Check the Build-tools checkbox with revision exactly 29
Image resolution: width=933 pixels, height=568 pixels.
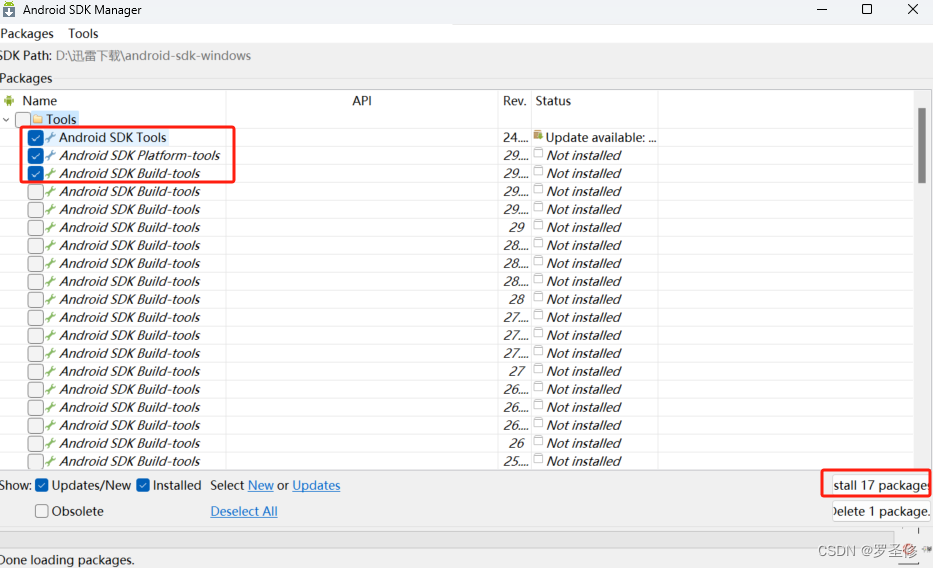click(x=35, y=228)
